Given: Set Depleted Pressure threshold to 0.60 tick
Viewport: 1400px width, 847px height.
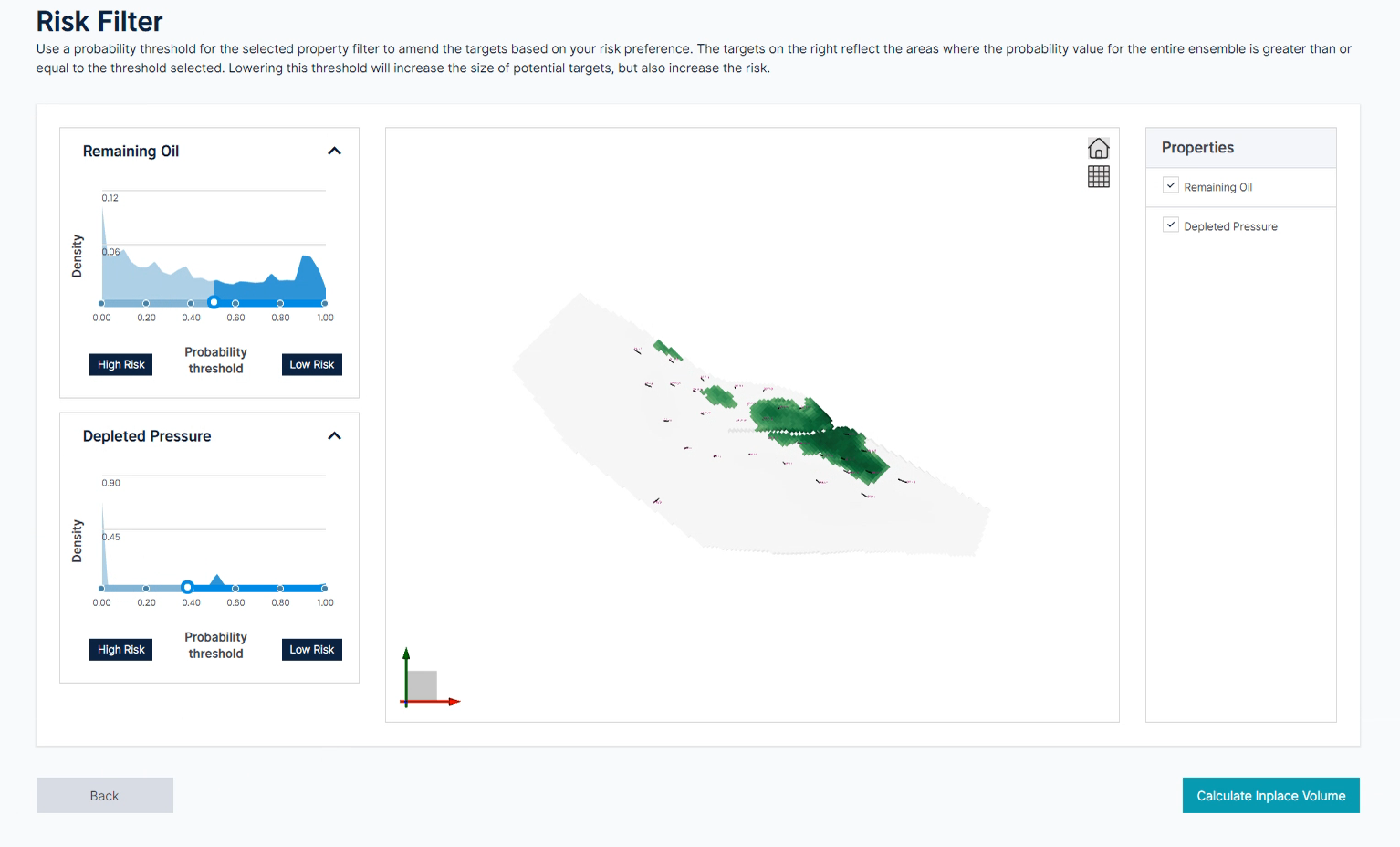Looking at the screenshot, I should [235, 588].
